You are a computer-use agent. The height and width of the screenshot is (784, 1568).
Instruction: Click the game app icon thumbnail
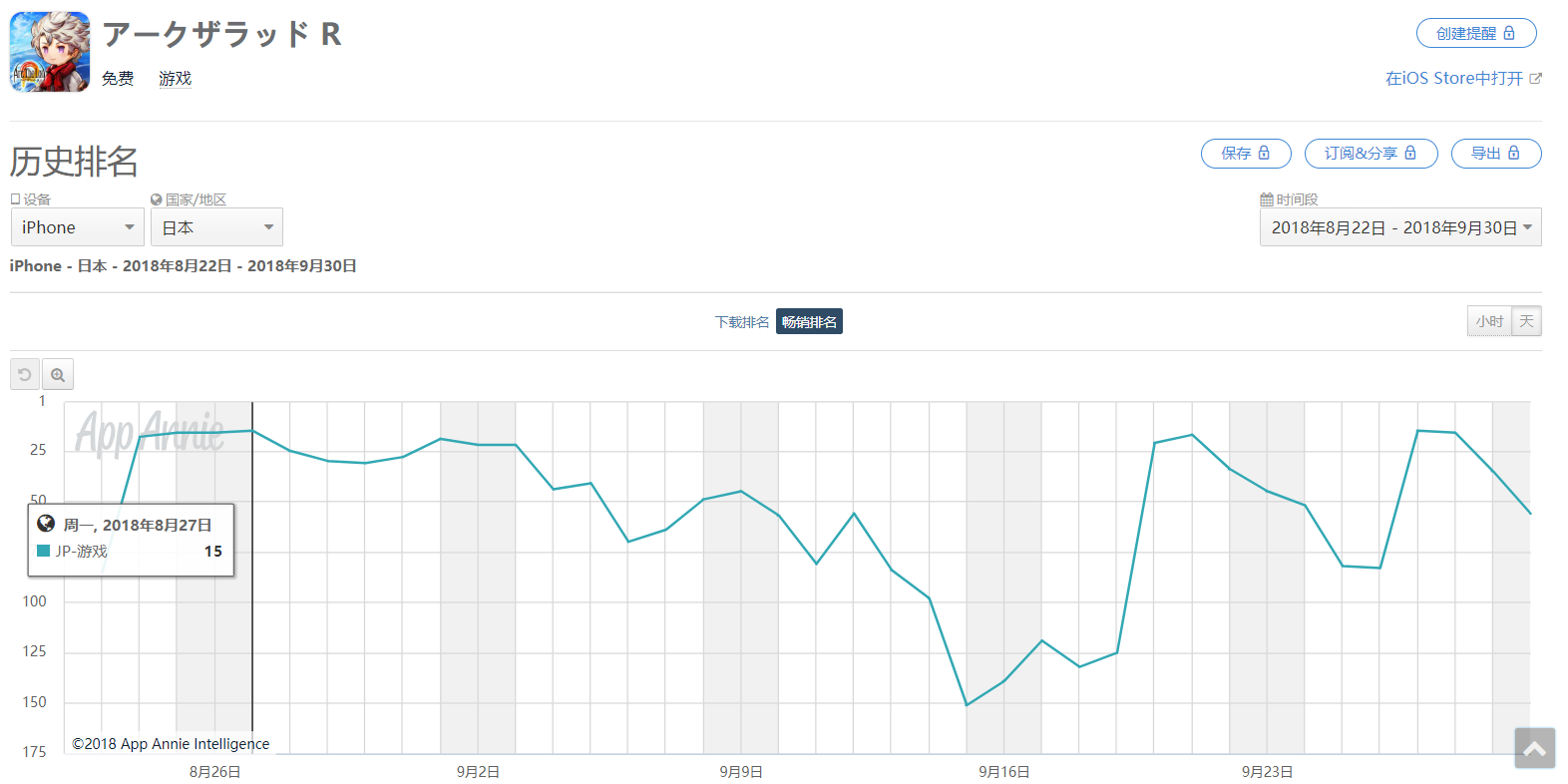point(50,52)
